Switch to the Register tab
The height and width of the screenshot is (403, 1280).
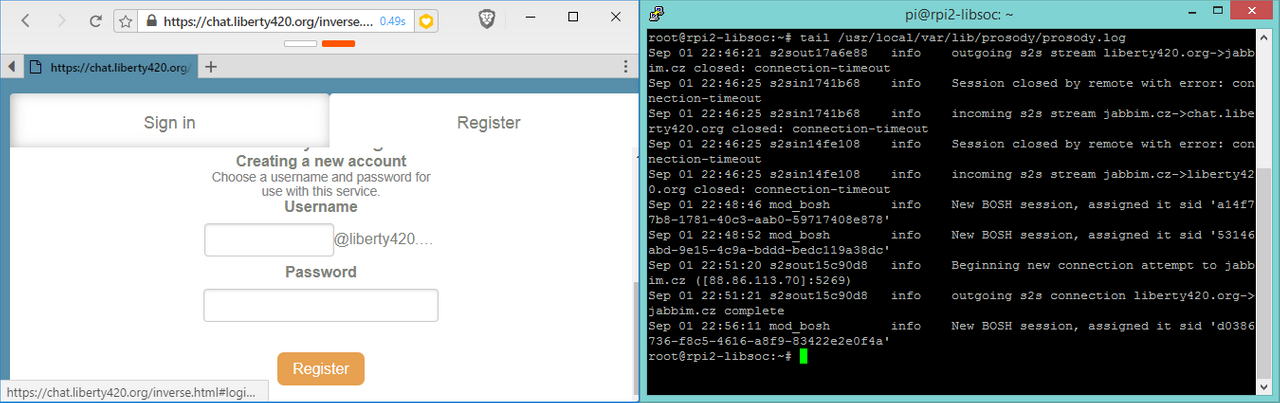(x=488, y=122)
